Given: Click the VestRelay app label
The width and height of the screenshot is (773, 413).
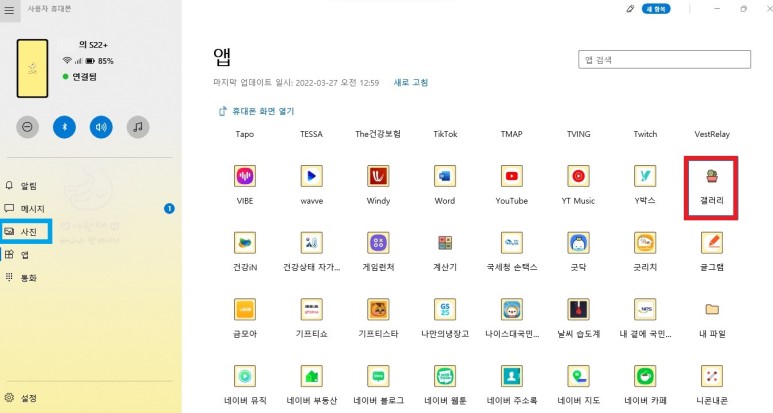Looking at the screenshot, I should (712, 134).
